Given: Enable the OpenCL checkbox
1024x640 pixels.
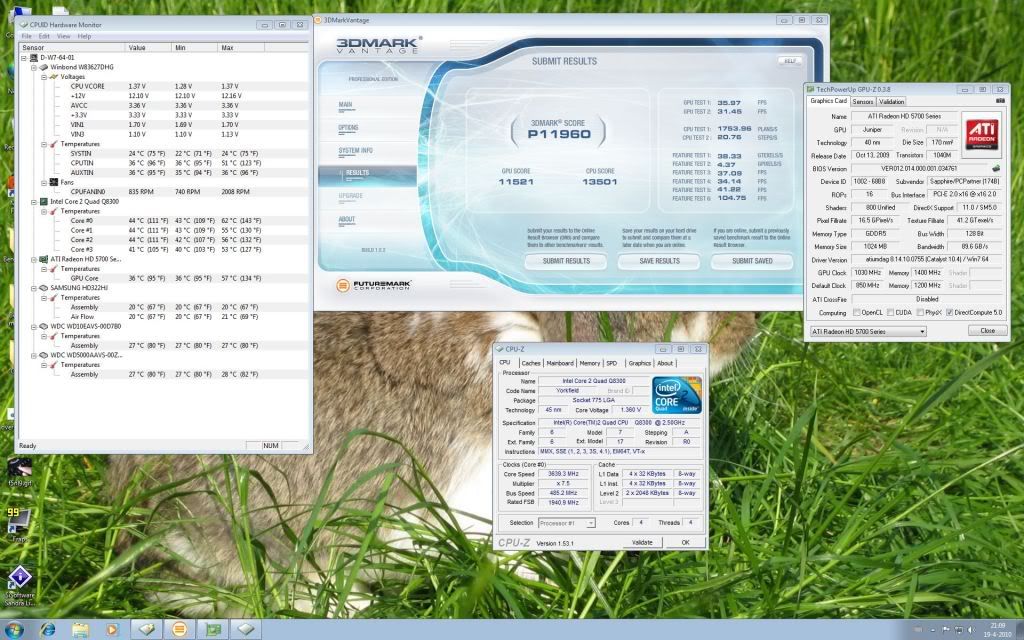Looking at the screenshot, I should coord(855,313).
